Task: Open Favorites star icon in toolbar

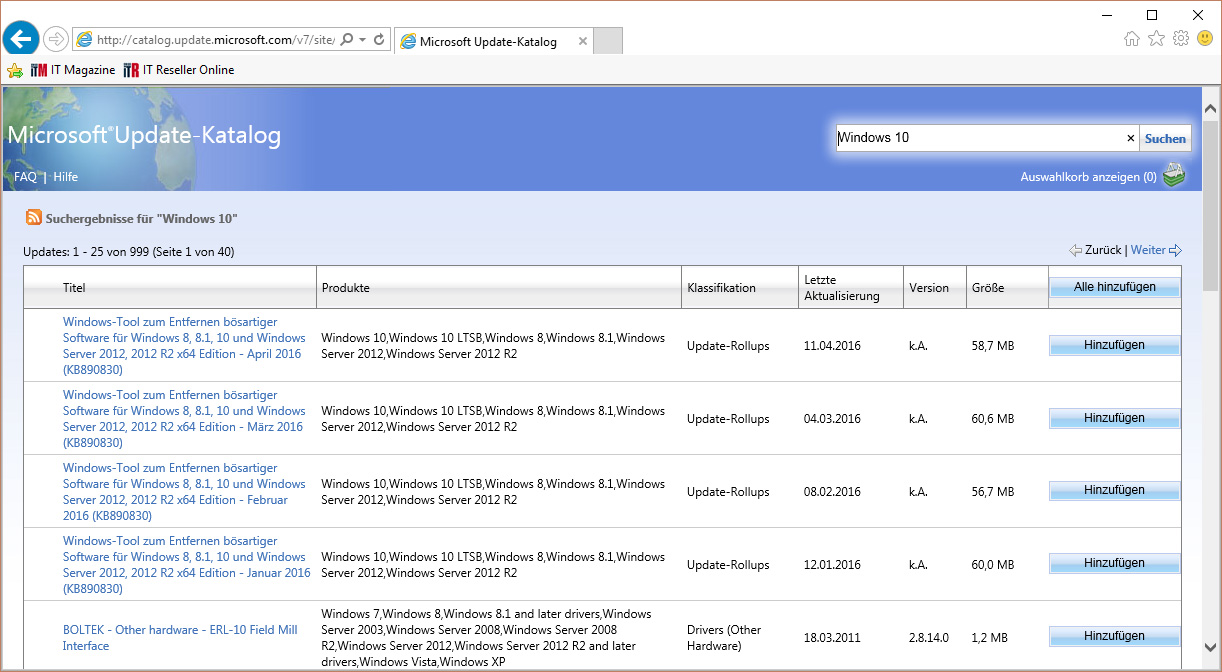Action: tap(1156, 39)
